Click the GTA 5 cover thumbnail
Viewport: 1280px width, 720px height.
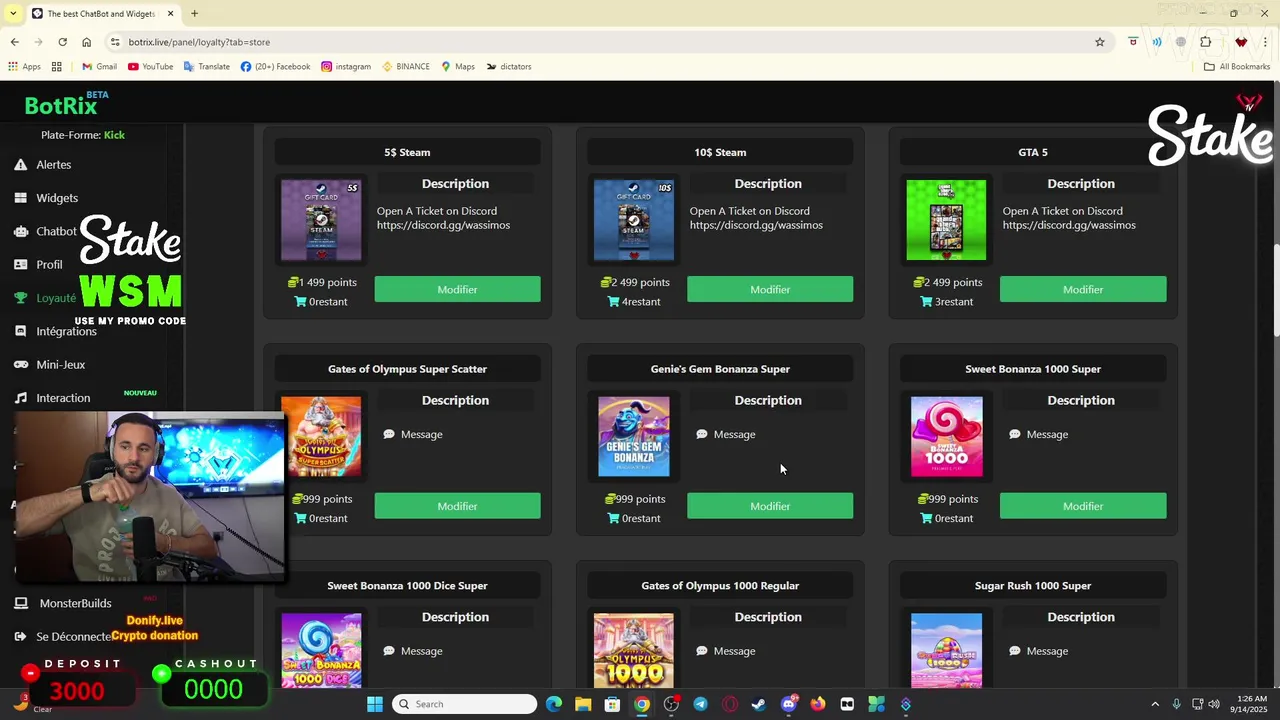coord(946,220)
